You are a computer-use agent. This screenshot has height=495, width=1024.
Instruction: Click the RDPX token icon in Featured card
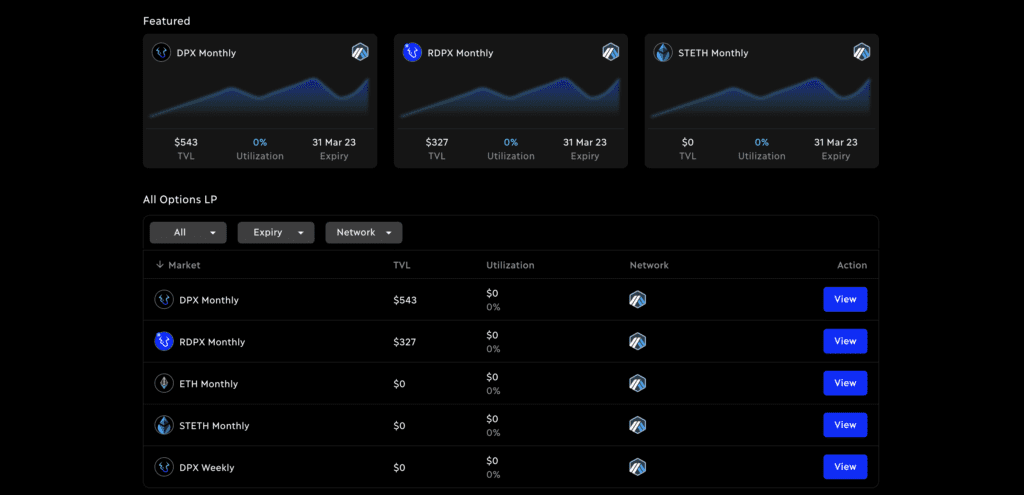412,53
